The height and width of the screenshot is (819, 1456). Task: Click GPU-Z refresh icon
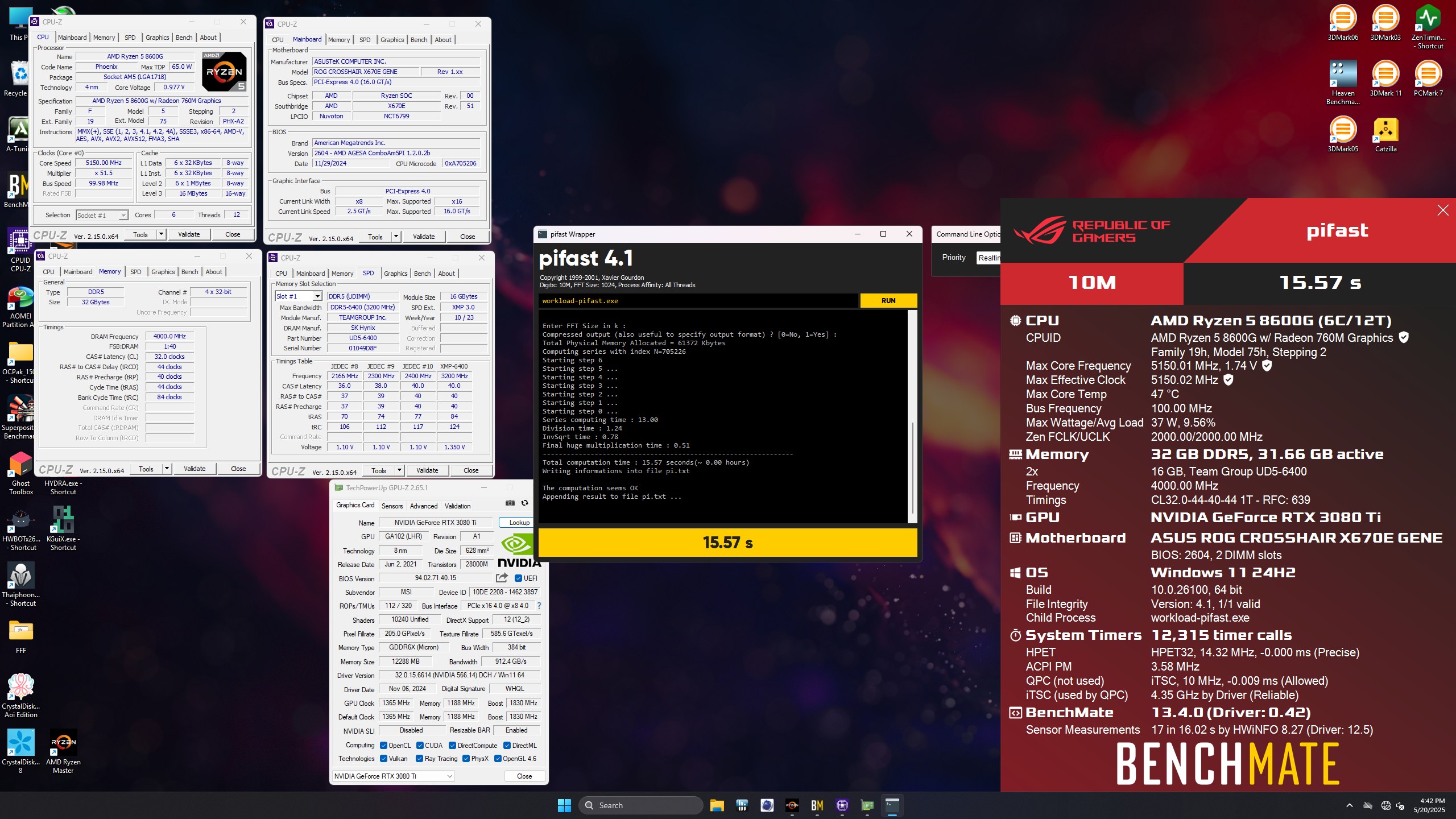click(525, 503)
